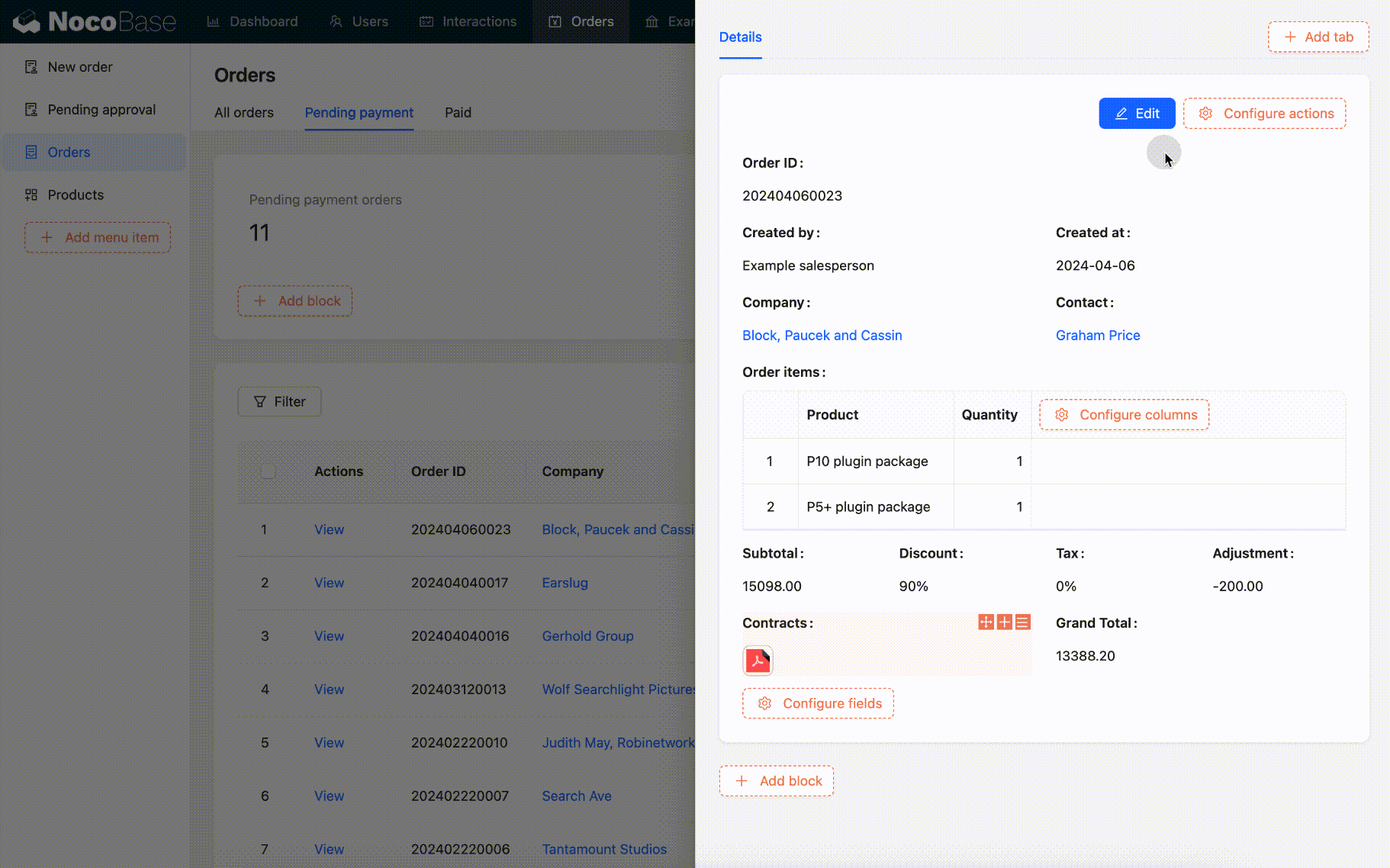Open the Users menu in top navigation
This screenshot has width=1390, height=868.
[359, 21]
